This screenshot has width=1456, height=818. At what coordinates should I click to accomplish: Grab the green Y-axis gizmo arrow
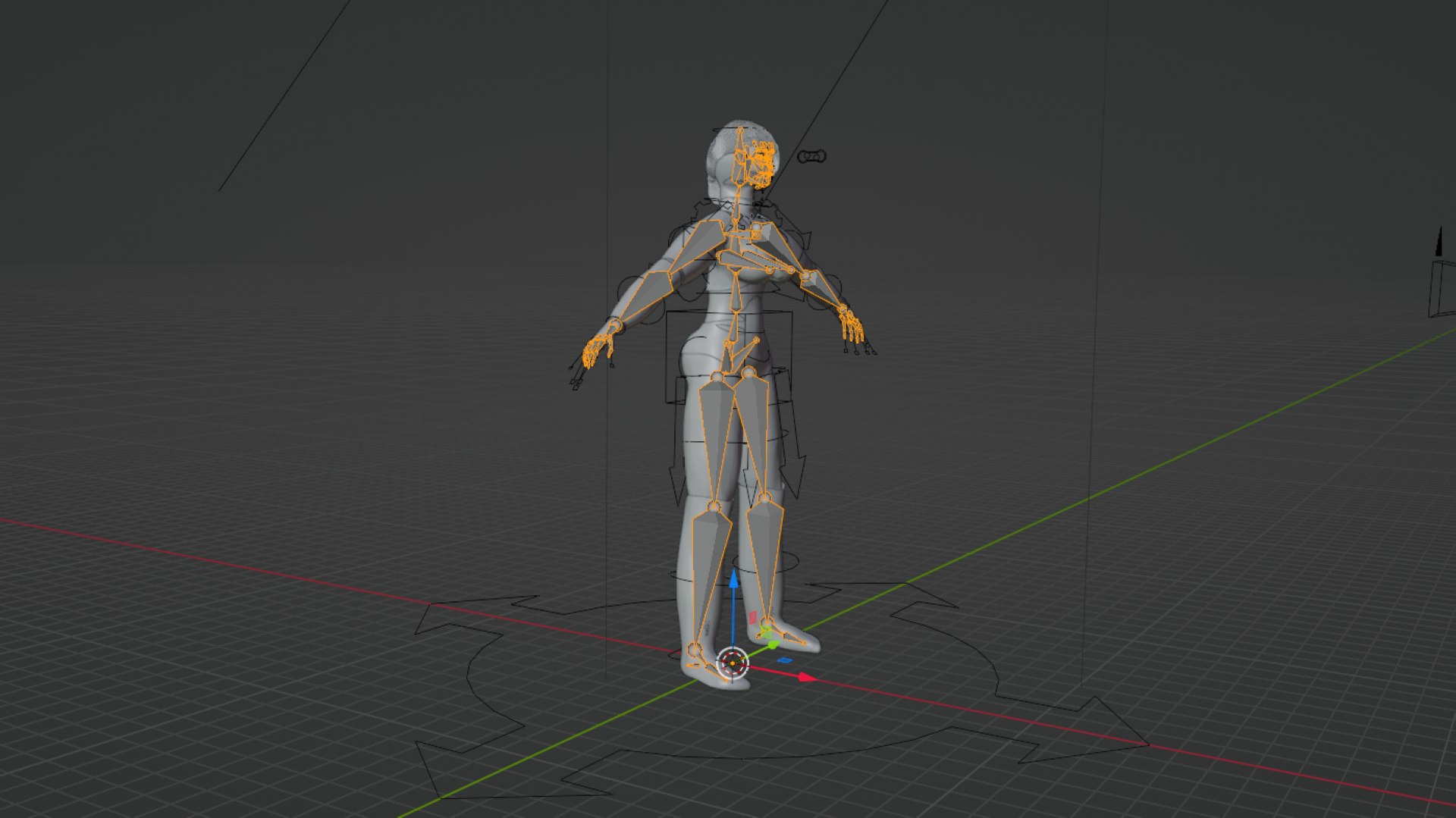tap(773, 644)
